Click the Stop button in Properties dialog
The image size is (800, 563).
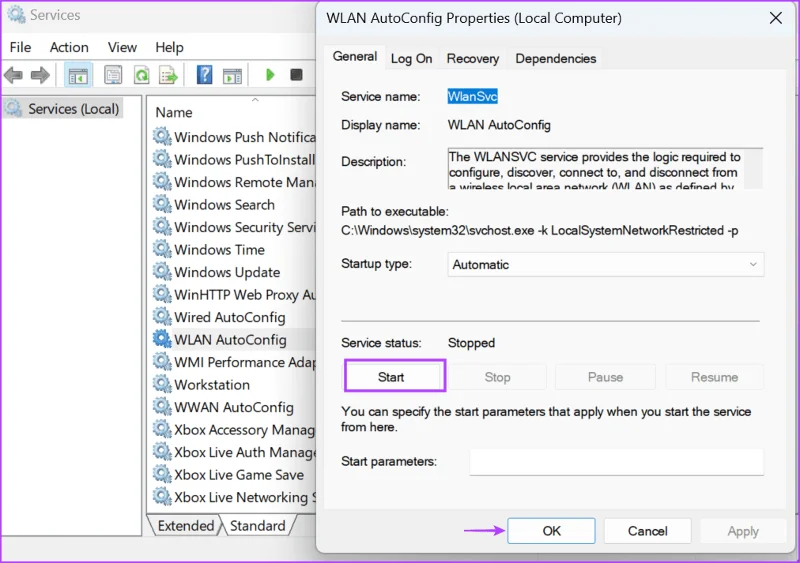tap(497, 377)
